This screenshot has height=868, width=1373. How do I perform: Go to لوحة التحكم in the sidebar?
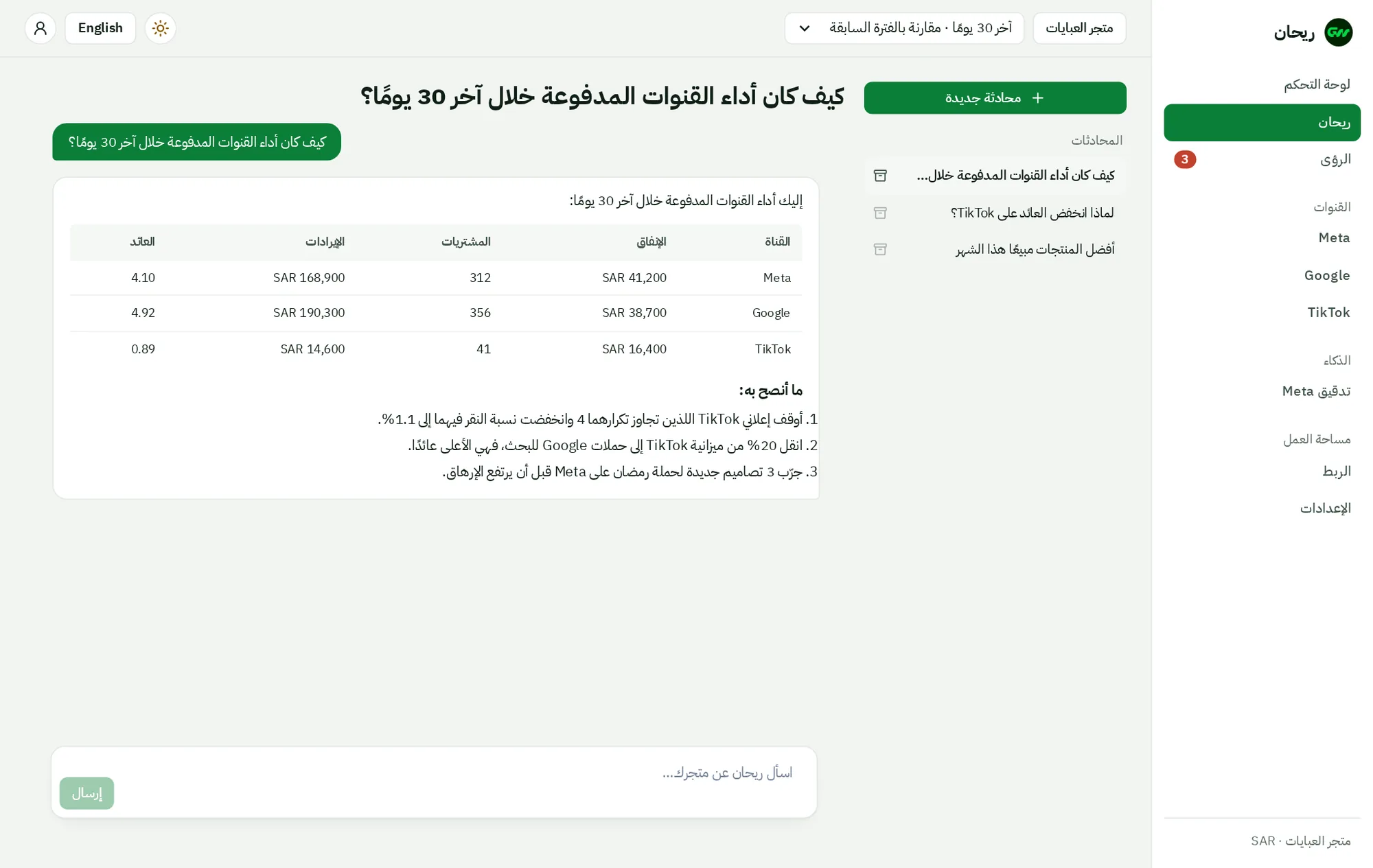pos(1262,84)
